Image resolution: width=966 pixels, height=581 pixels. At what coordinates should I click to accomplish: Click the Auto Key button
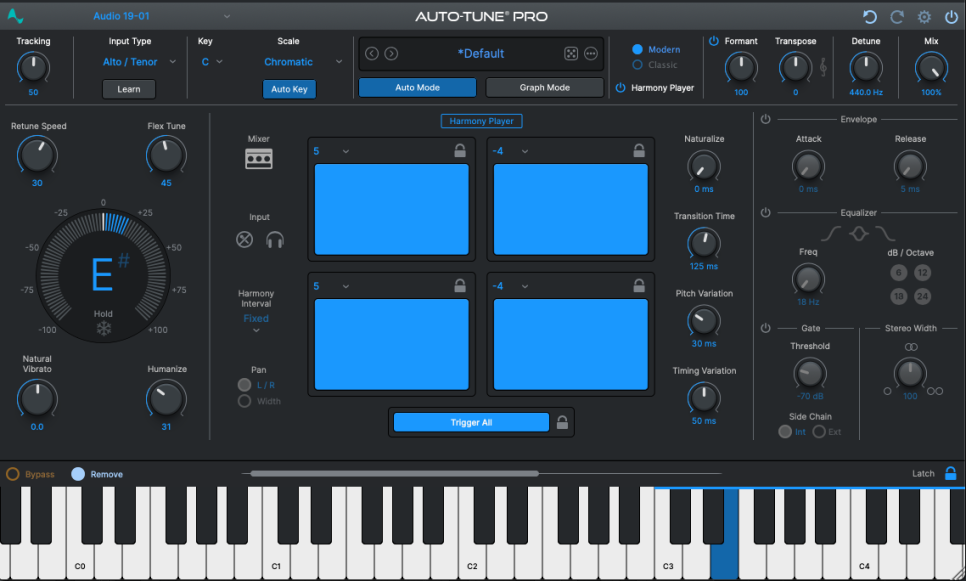pos(289,89)
